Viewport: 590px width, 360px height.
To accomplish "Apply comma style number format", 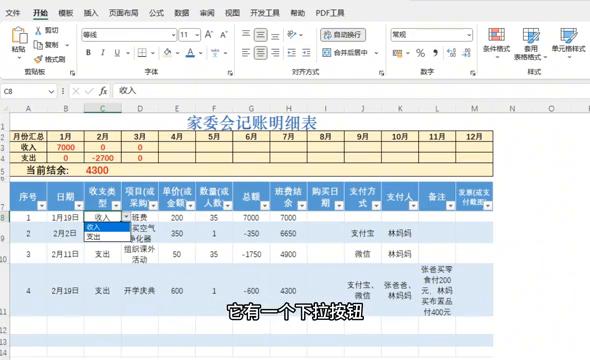I will pyautogui.click(x=435, y=53).
